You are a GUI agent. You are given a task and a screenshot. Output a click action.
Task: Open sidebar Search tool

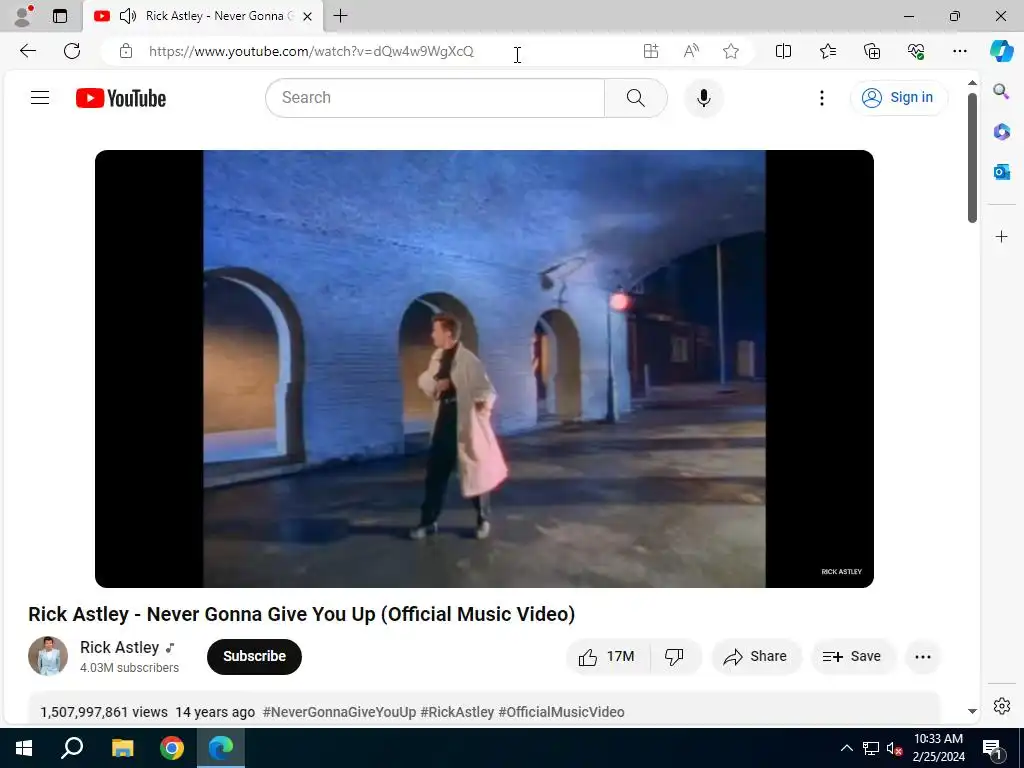pos(1001,91)
